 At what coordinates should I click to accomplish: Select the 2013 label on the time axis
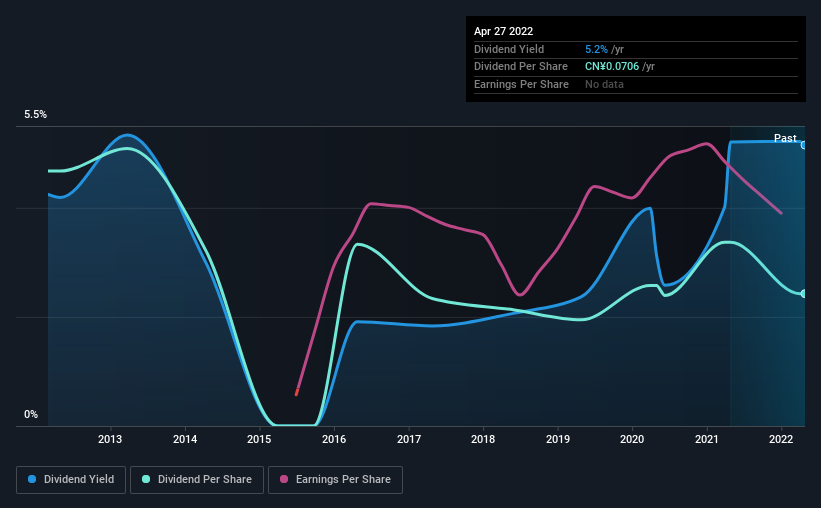110,439
